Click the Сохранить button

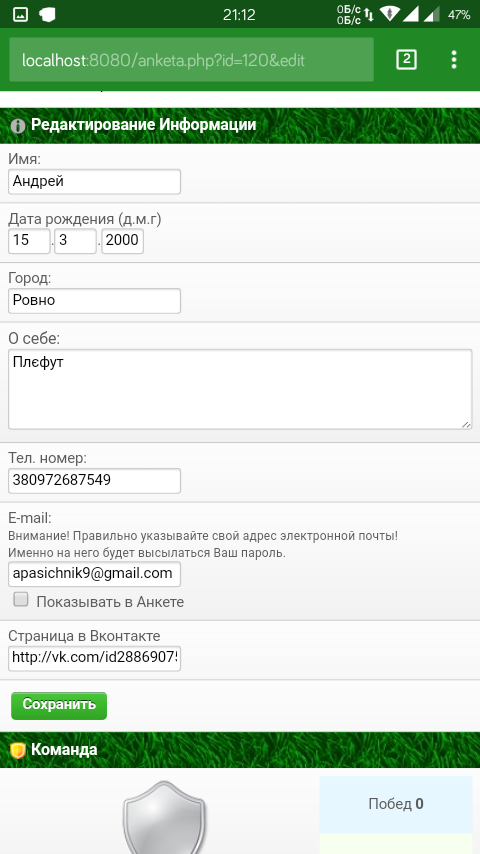pos(59,705)
